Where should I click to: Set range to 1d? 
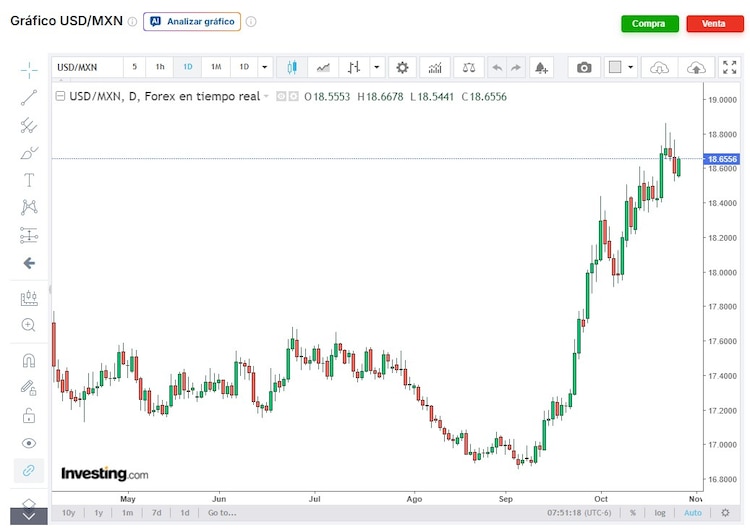(x=185, y=513)
